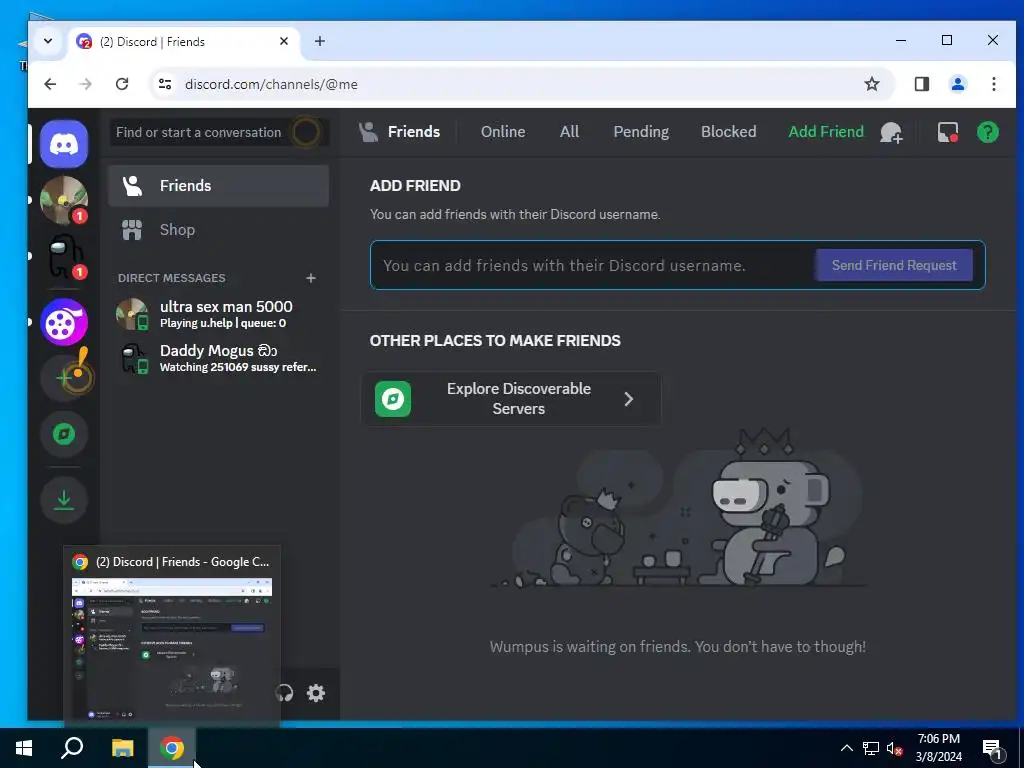The width and height of the screenshot is (1024, 768).
Task: Open the purple film reel server icon
Action: click(x=64, y=322)
